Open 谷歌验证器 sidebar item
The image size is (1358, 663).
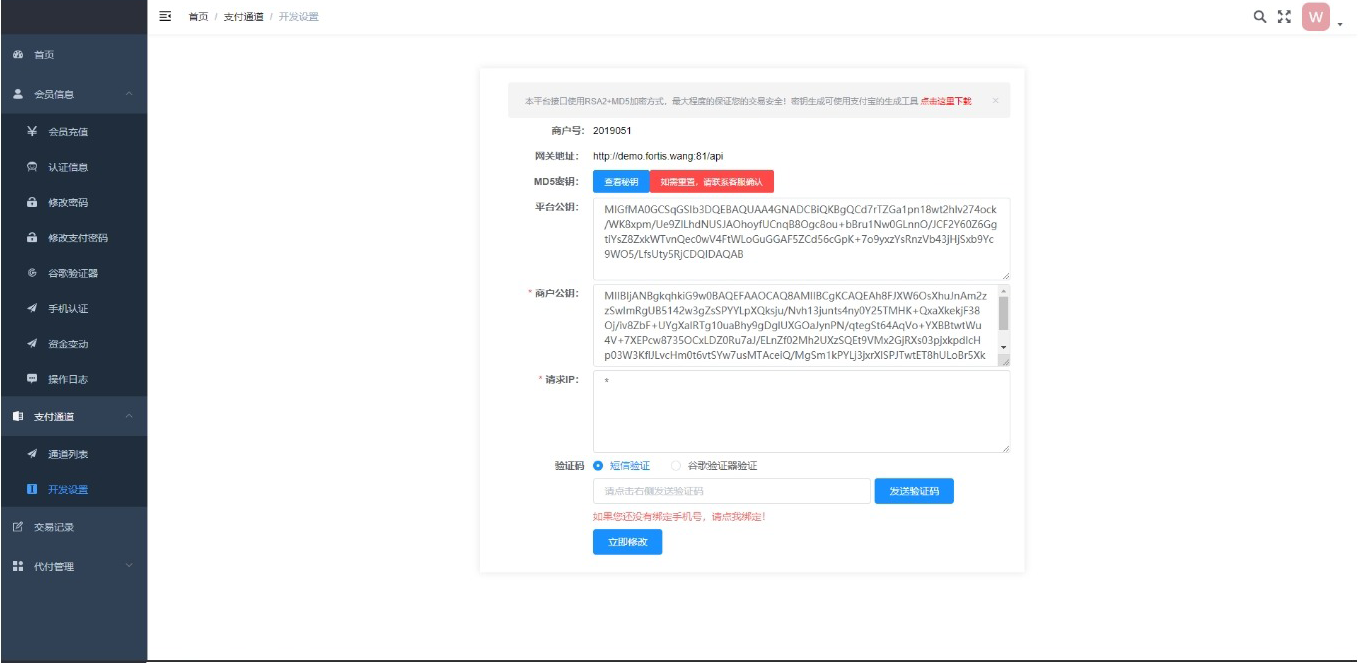click(72, 273)
